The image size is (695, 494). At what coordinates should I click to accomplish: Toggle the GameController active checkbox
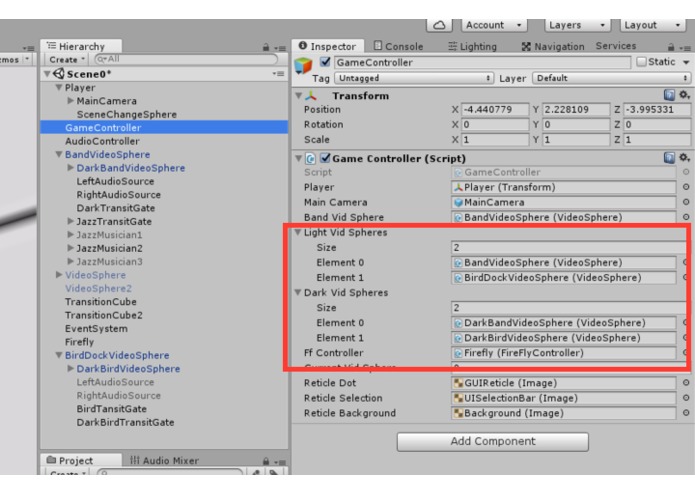[325, 62]
